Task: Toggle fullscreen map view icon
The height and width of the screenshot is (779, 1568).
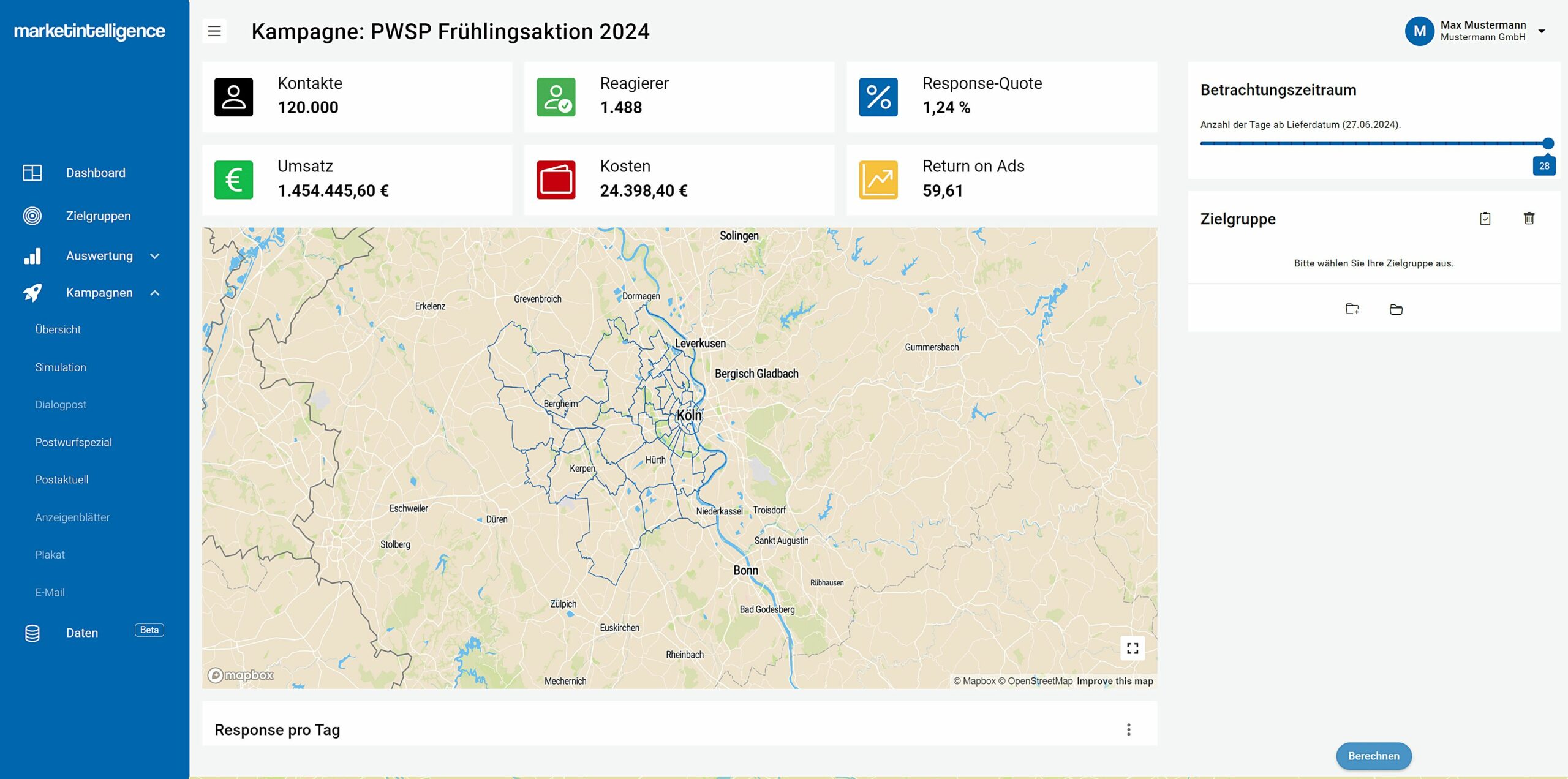Action: pyautogui.click(x=1132, y=648)
